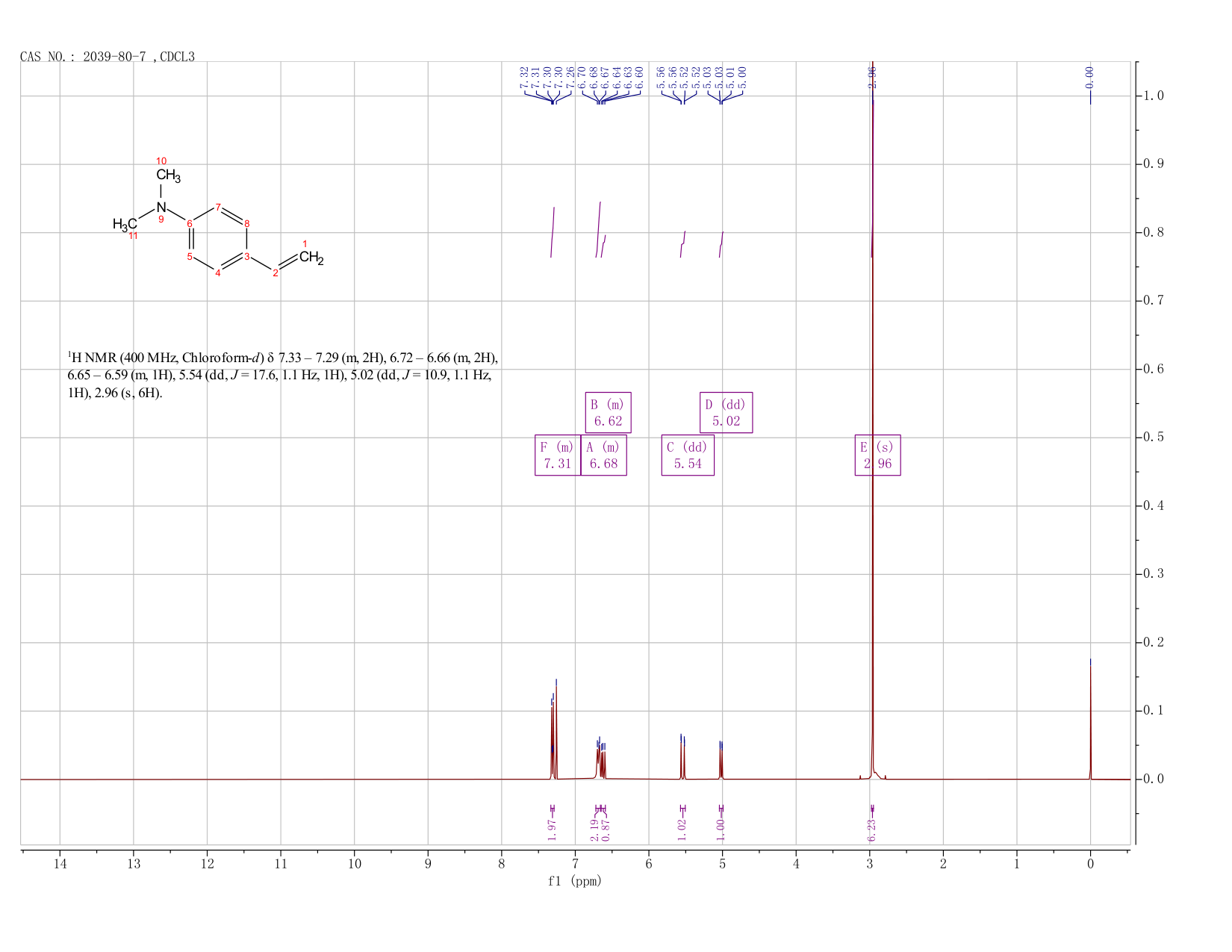The width and height of the screenshot is (1232, 952).
Task: Click the 7.32 peak label
Action: tap(524, 77)
